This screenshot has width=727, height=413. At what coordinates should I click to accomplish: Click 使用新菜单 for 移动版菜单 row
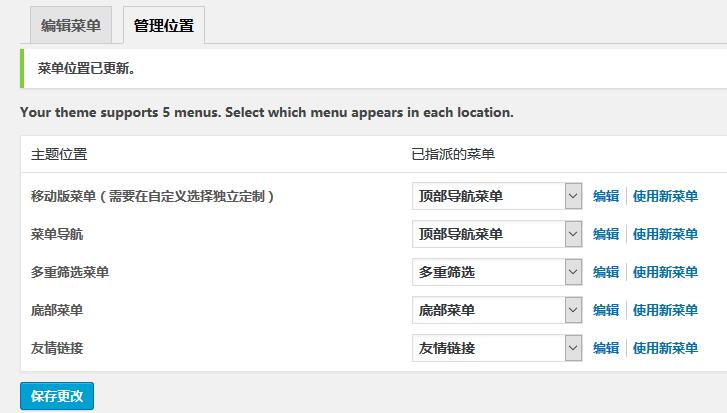pyautogui.click(x=665, y=196)
